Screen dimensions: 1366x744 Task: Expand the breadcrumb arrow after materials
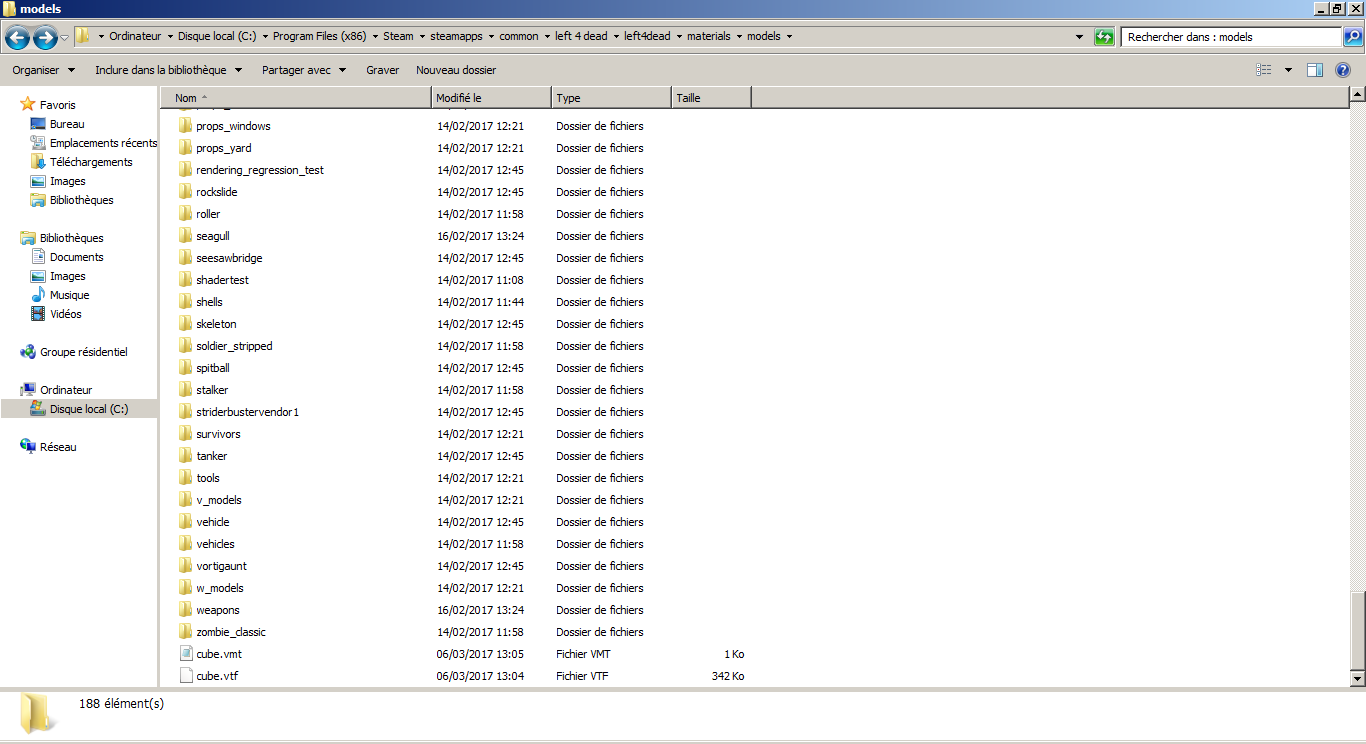click(x=737, y=37)
